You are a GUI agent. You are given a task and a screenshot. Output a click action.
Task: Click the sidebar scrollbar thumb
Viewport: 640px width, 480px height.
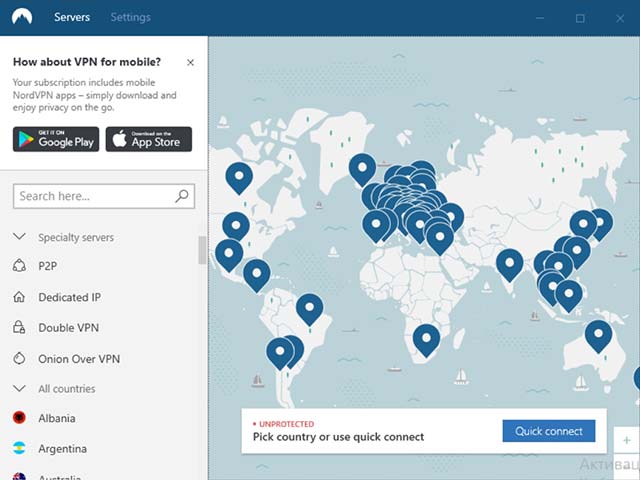pyautogui.click(x=202, y=250)
